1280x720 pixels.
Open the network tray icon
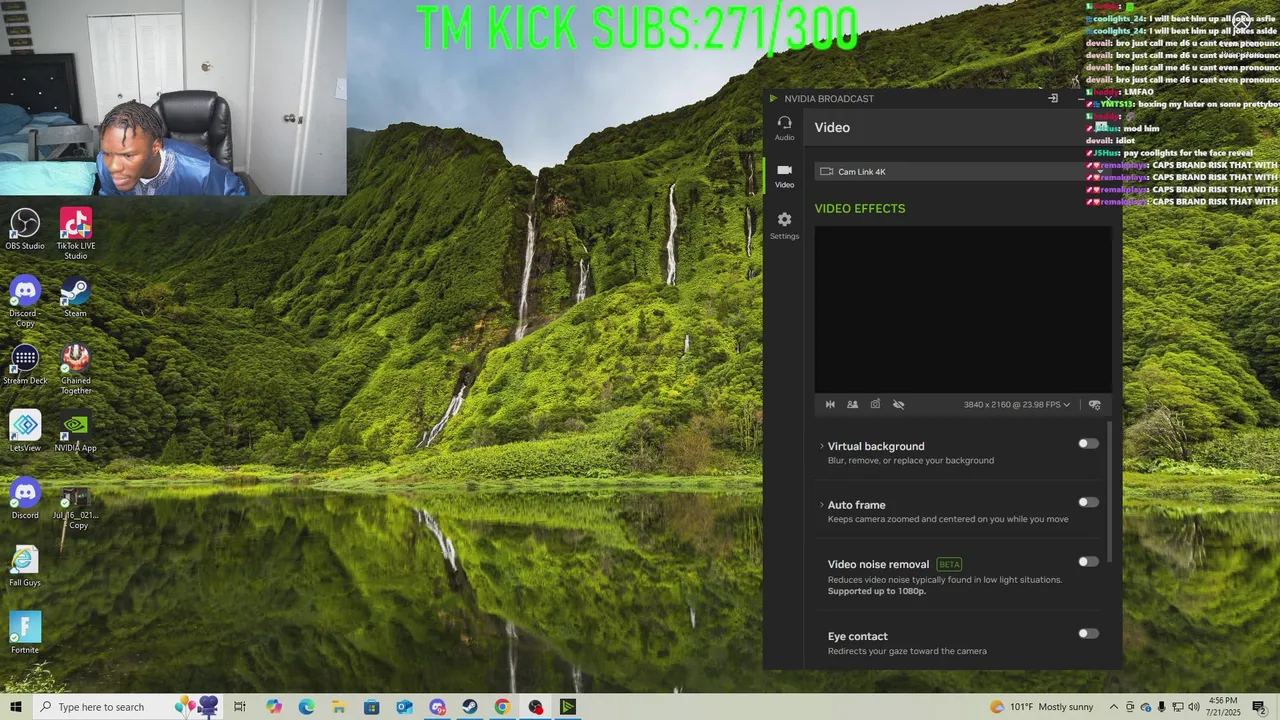point(1178,707)
